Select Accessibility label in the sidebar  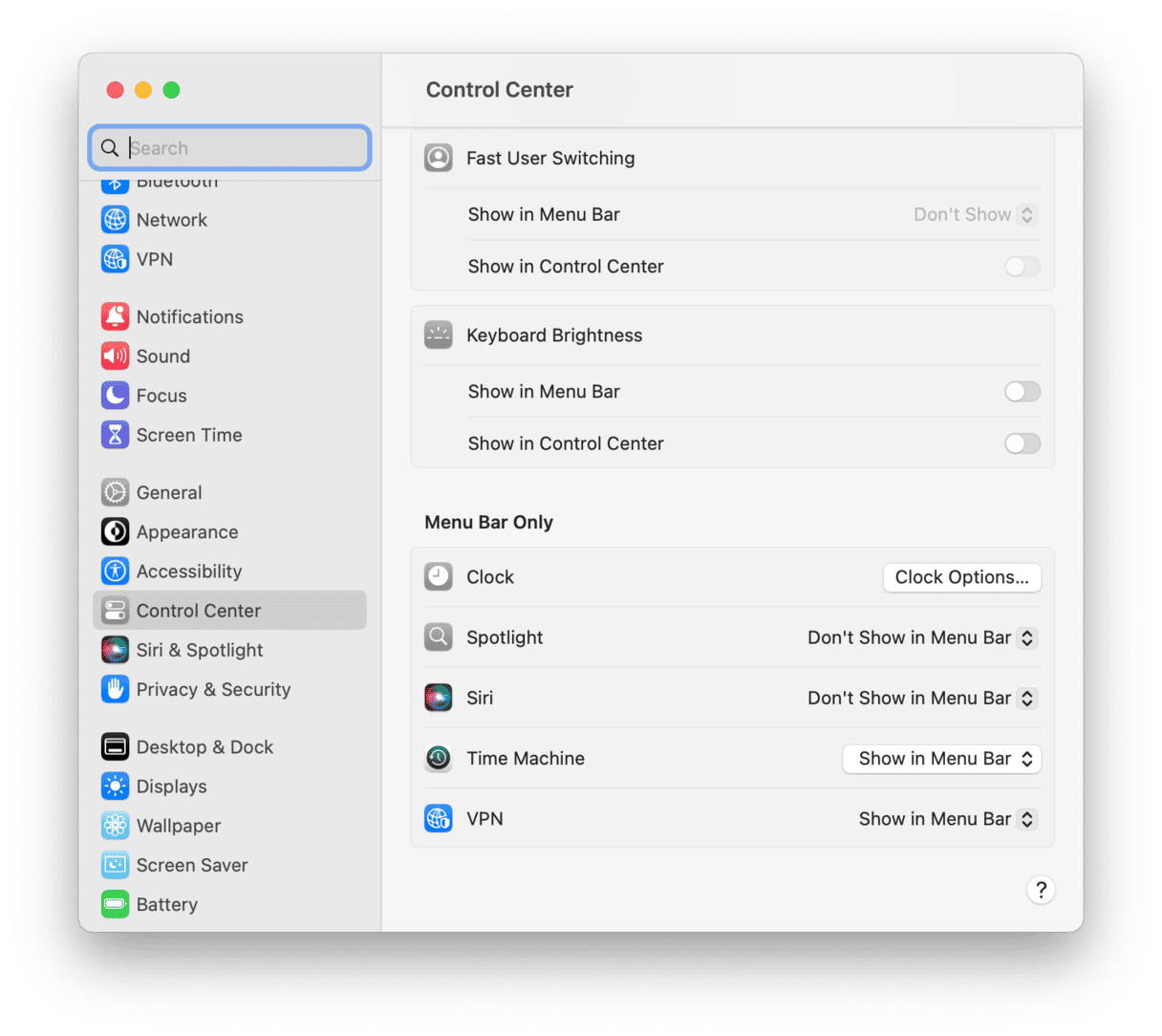(x=189, y=572)
